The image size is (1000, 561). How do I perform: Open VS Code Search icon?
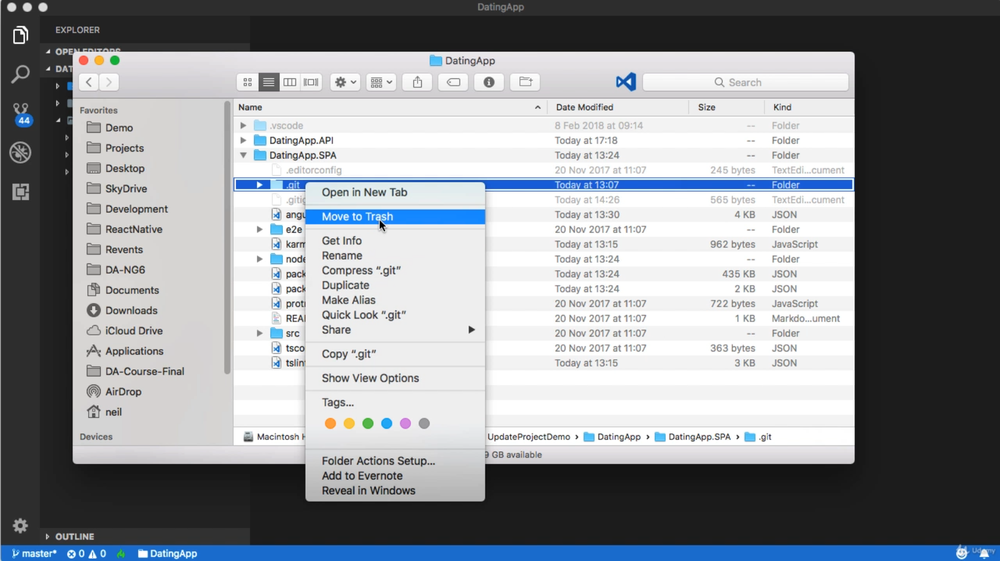(x=20, y=74)
